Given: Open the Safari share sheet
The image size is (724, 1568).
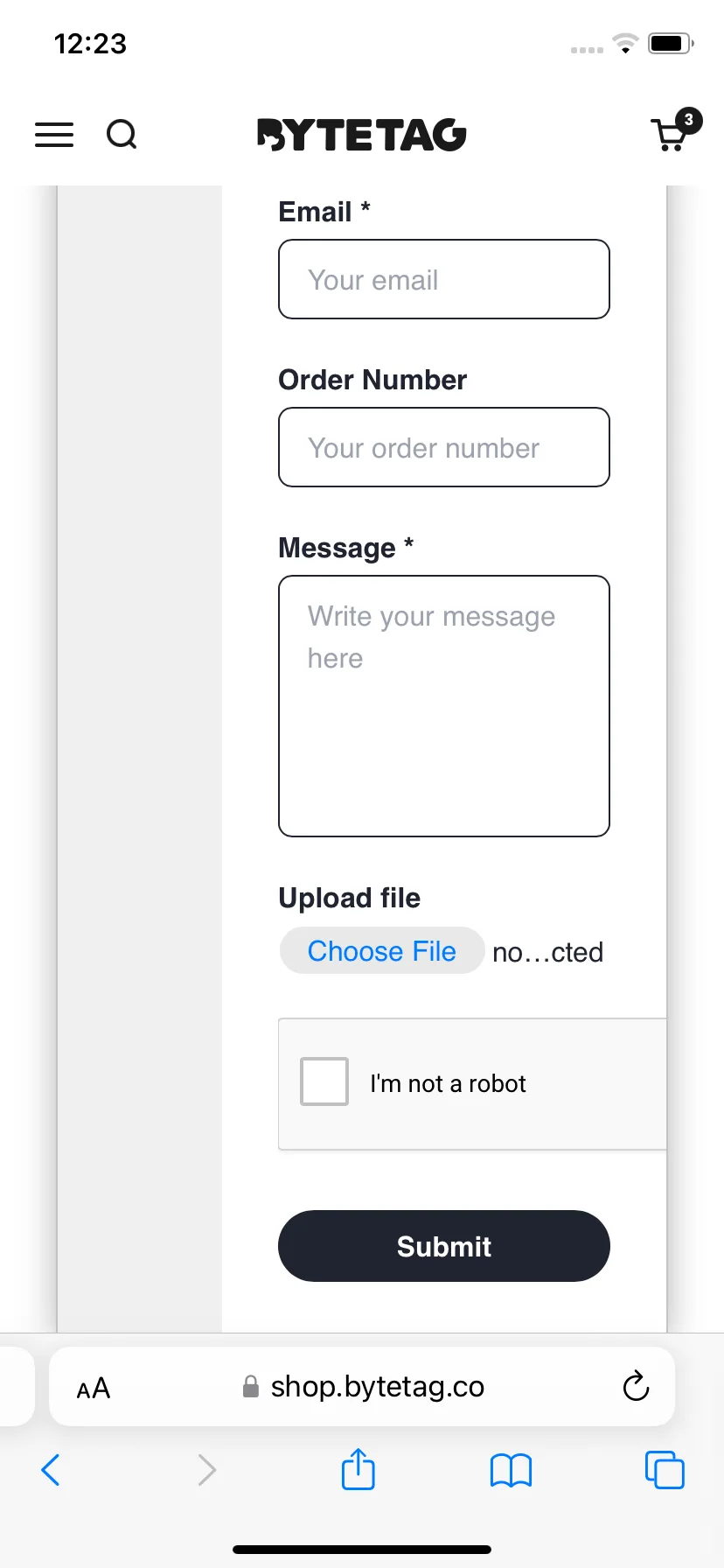Looking at the screenshot, I should pyautogui.click(x=359, y=1468).
